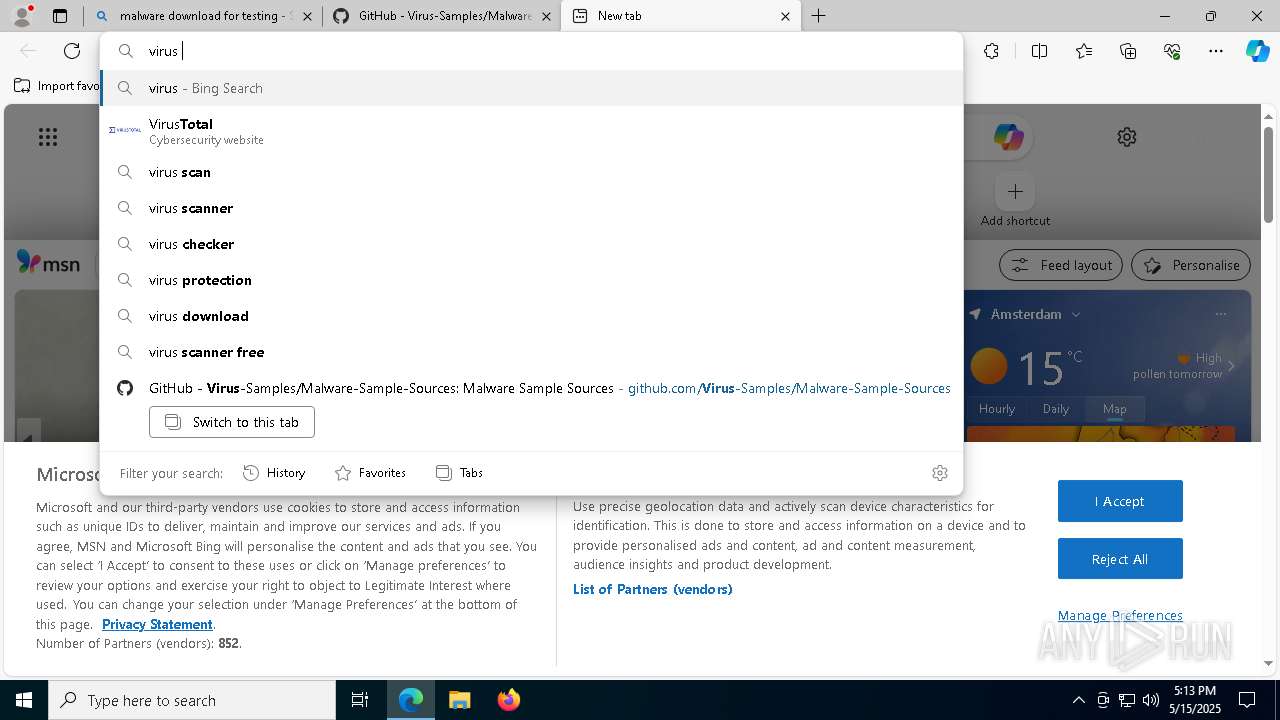Refresh the page with reload icon
Viewport: 1280px width, 720px height.
(x=72, y=51)
